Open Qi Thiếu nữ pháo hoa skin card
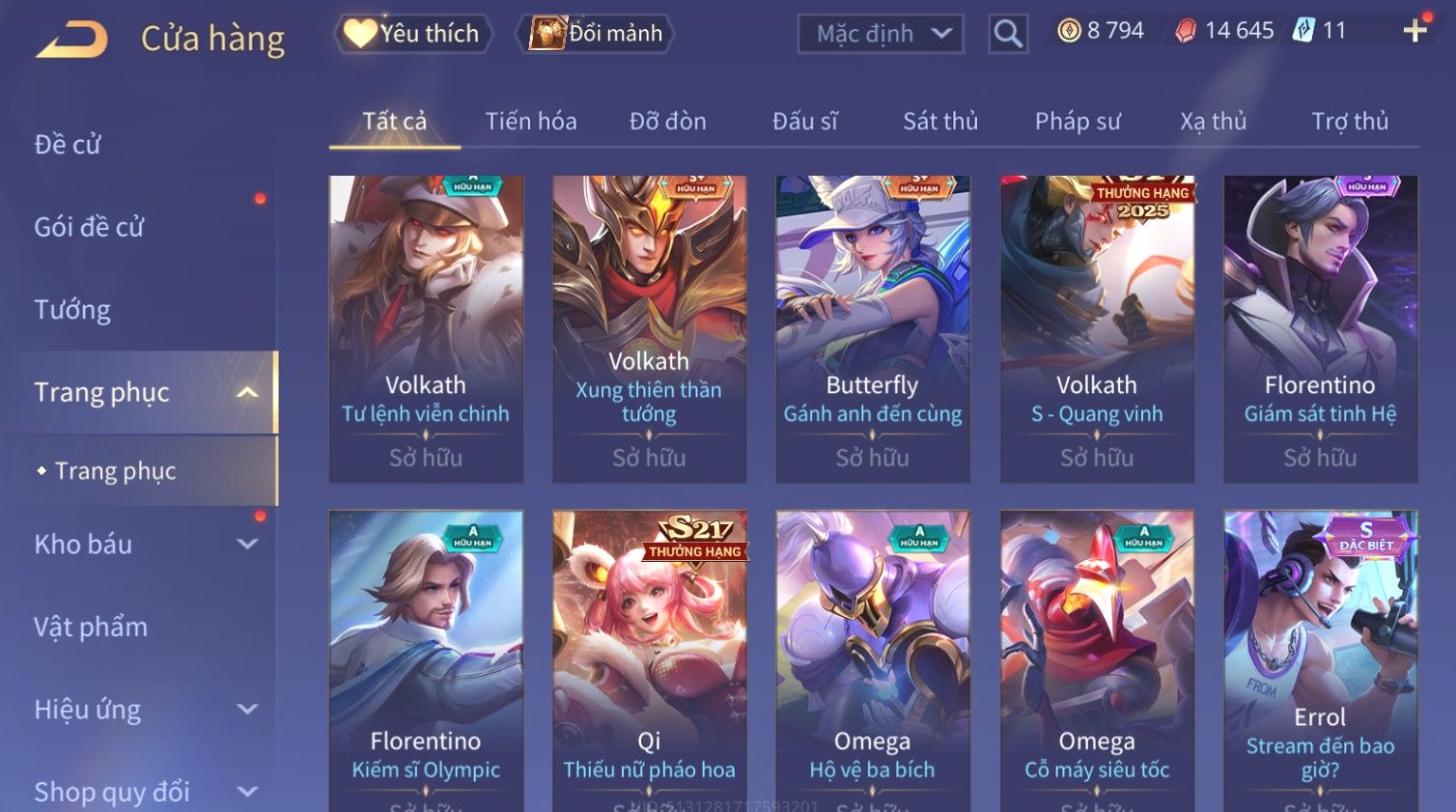This screenshot has height=812, width=1456. click(649, 660)
